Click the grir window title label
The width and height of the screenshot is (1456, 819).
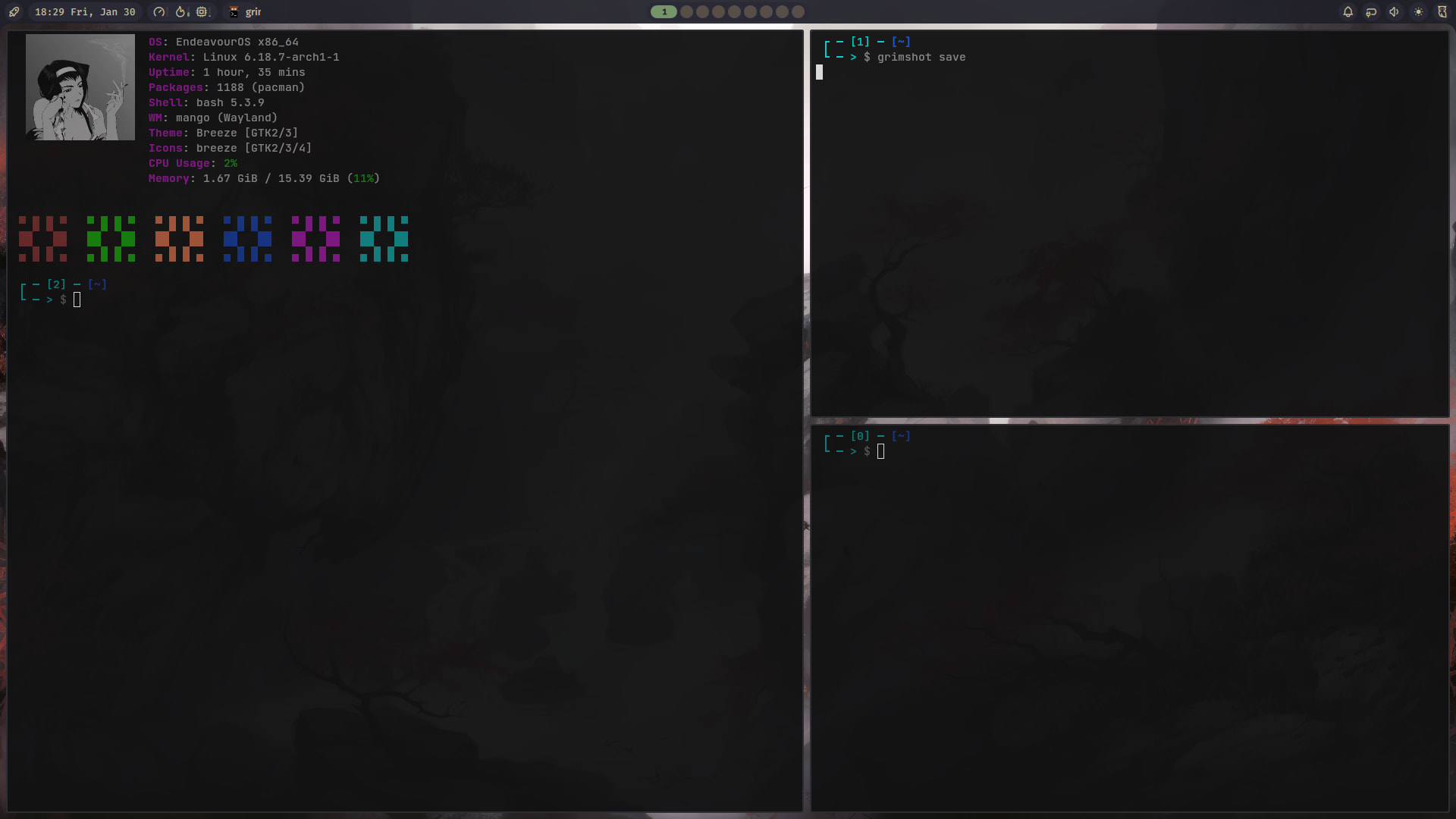point(253,11)
